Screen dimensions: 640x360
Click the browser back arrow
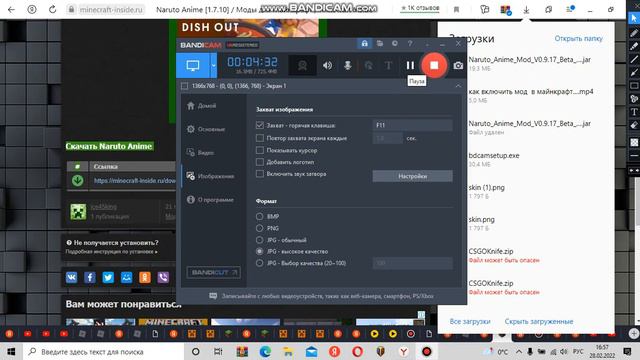click(x=11, y=9)
